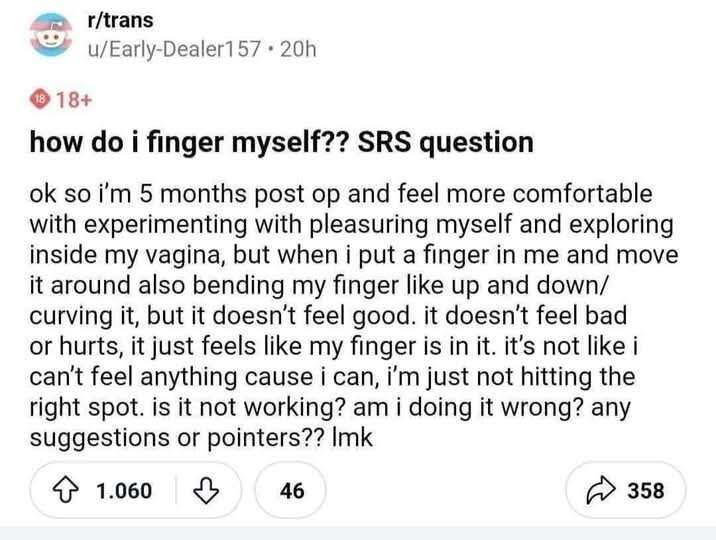Upvote the post with the up arrow
Screen dimensions: 716x540
[x=69, y=491]
